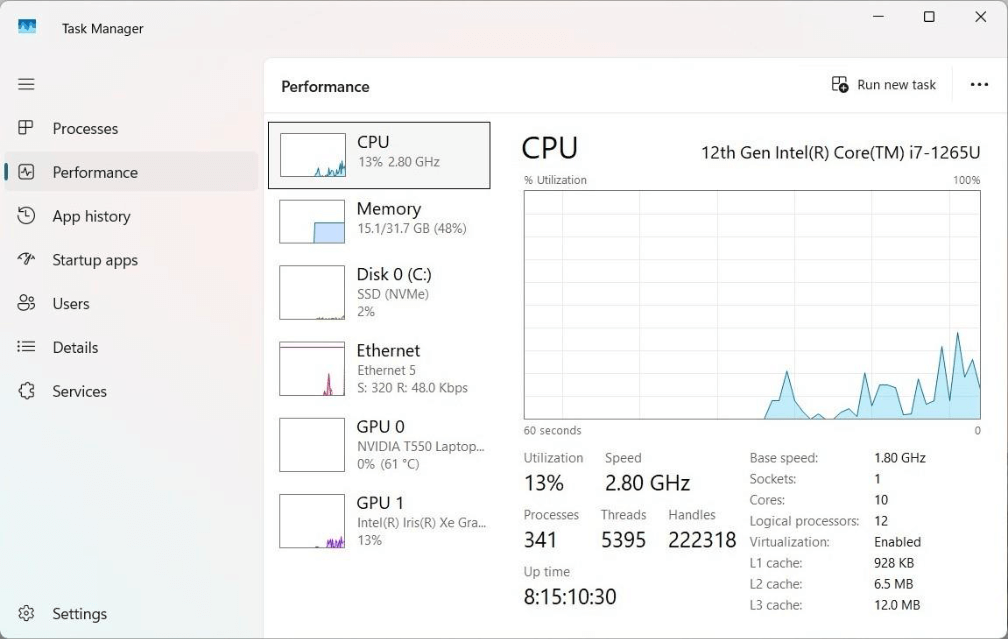
Task: Click the CPU utilization graph area
Action: tap(752, 304)
